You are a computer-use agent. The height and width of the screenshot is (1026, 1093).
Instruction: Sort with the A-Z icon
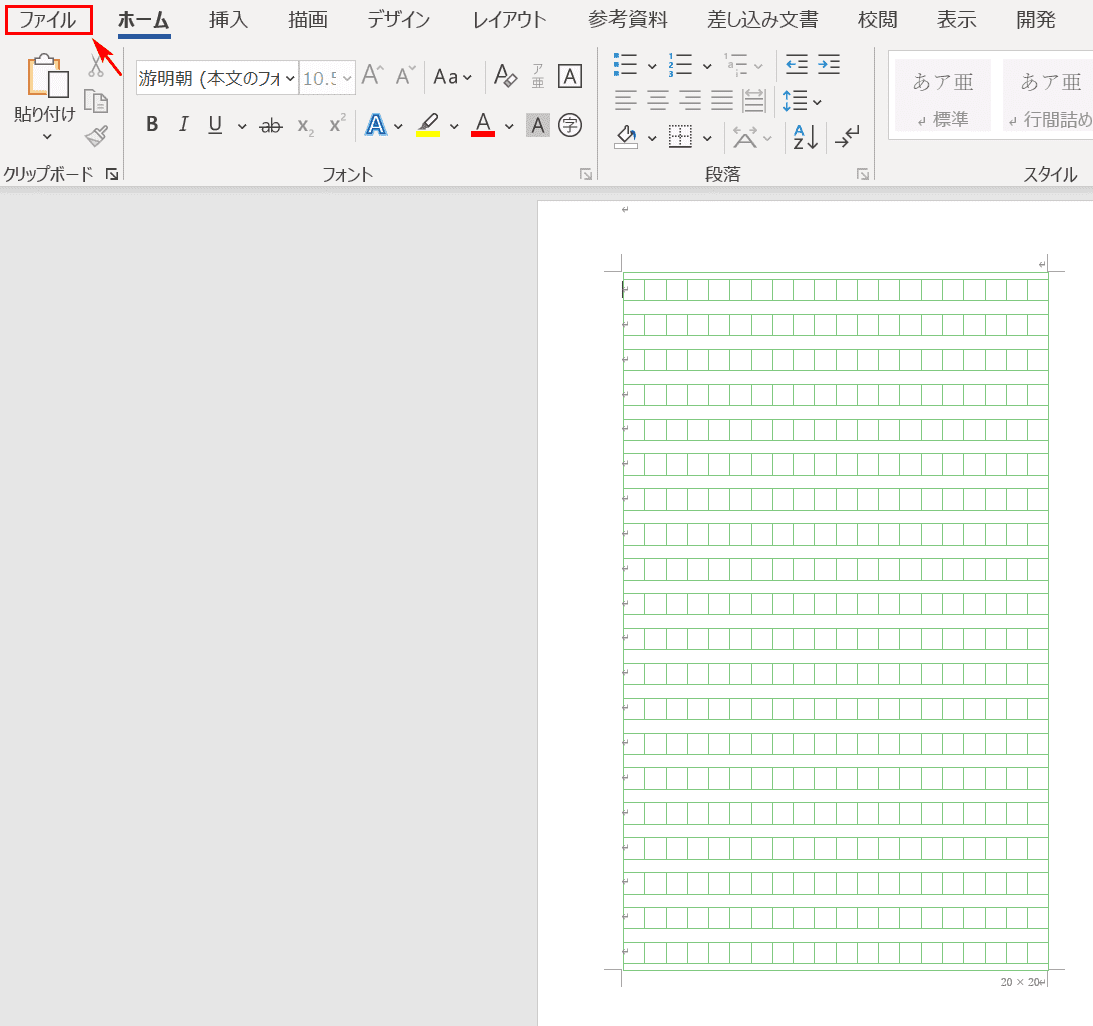click(x=805, y=137)
